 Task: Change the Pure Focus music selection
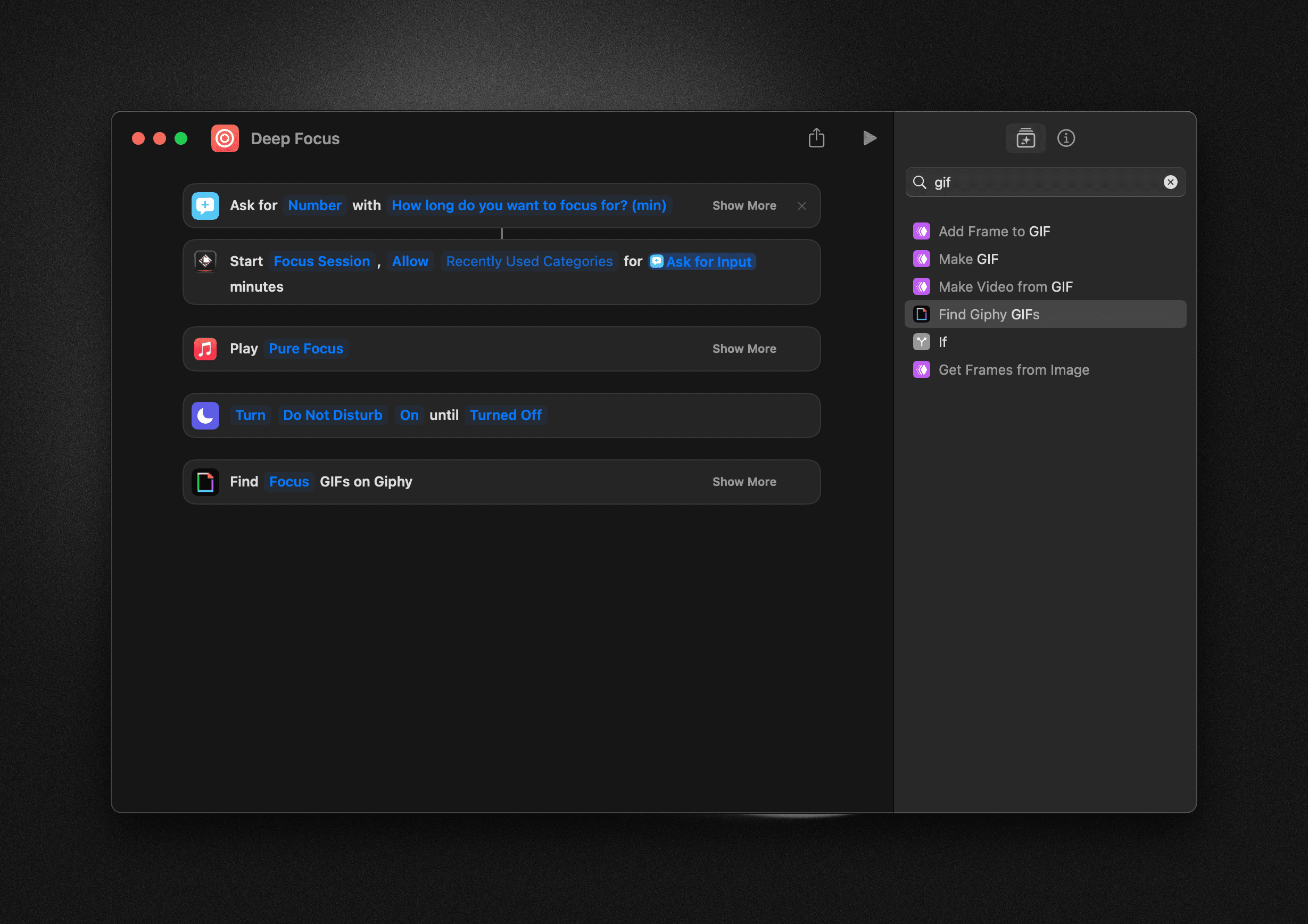coord(306,348)
